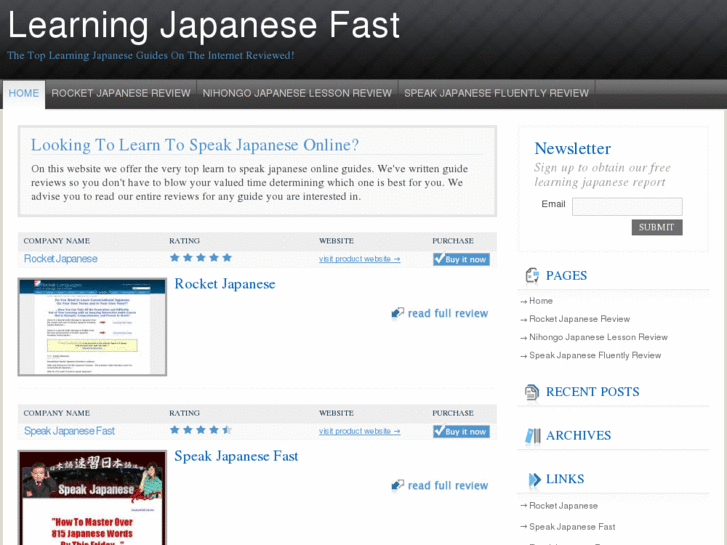Image resolution: width=727 pixels, height=545 pixels.
Task: Submit the newsletter signup form
Action: (x=657, y=227)
